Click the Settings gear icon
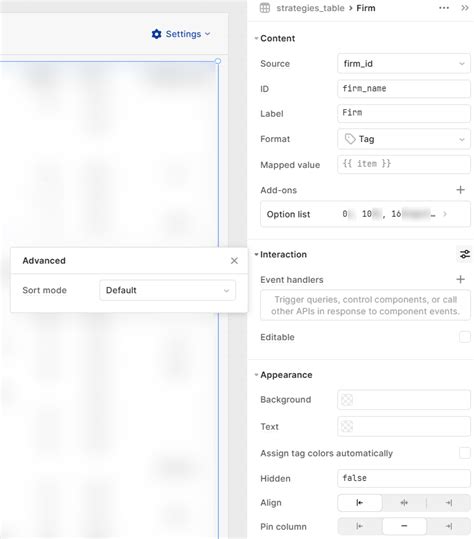This screenshot has width=474, height=539. [156, 34]
